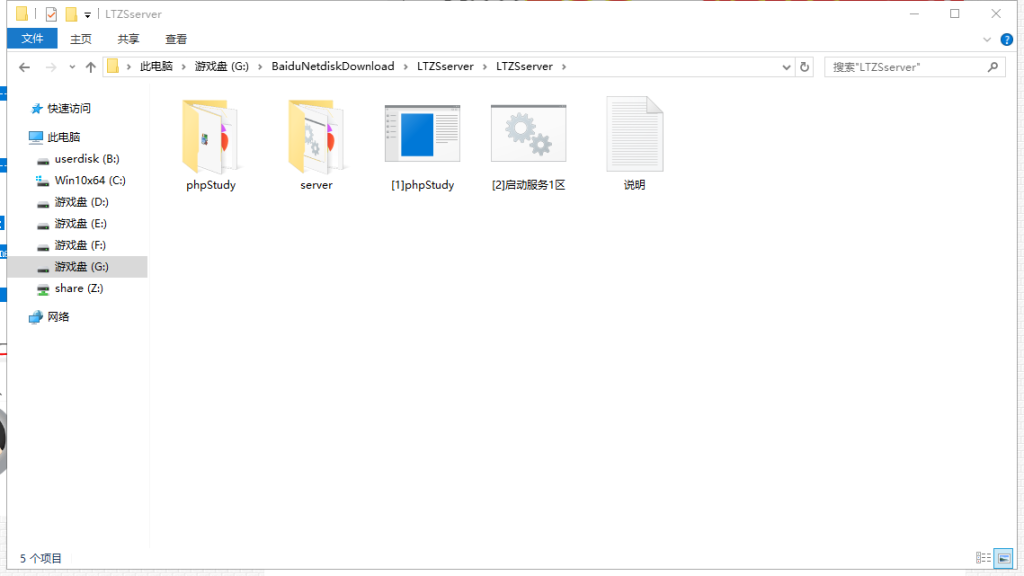The width and height of the screenshot is (1024, 576).
Task: Click the properties checkmark quick access icon
Action: point(51,14)
